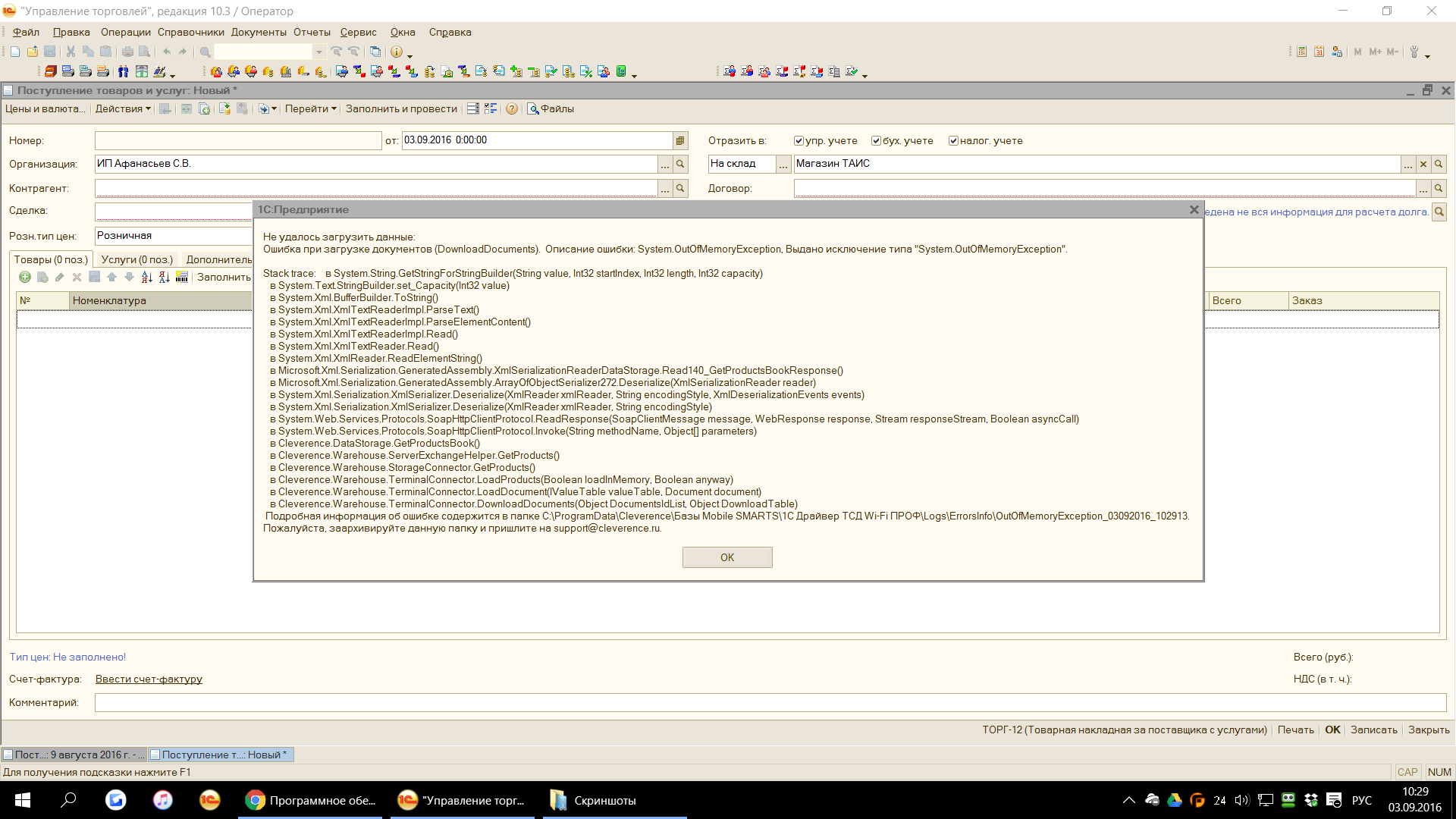Open the Операции menu
1456x819 pixels.
[x=125, y=32]
